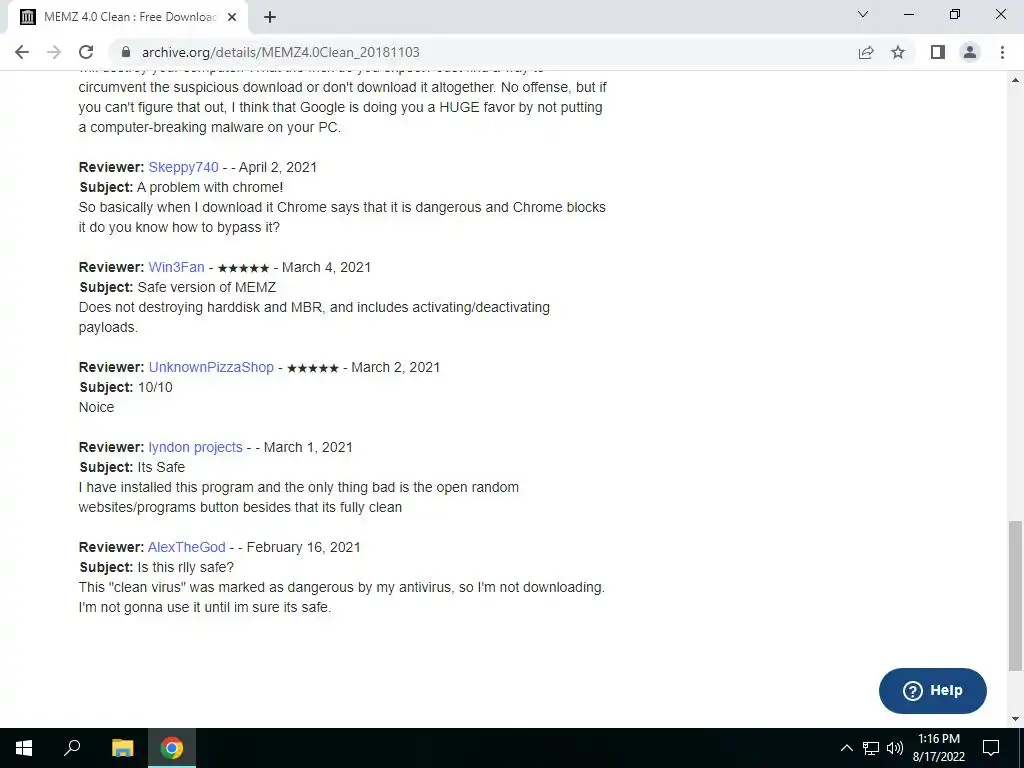Open the browser side panel
1024x768 pixels.
[x=938, y=52]
